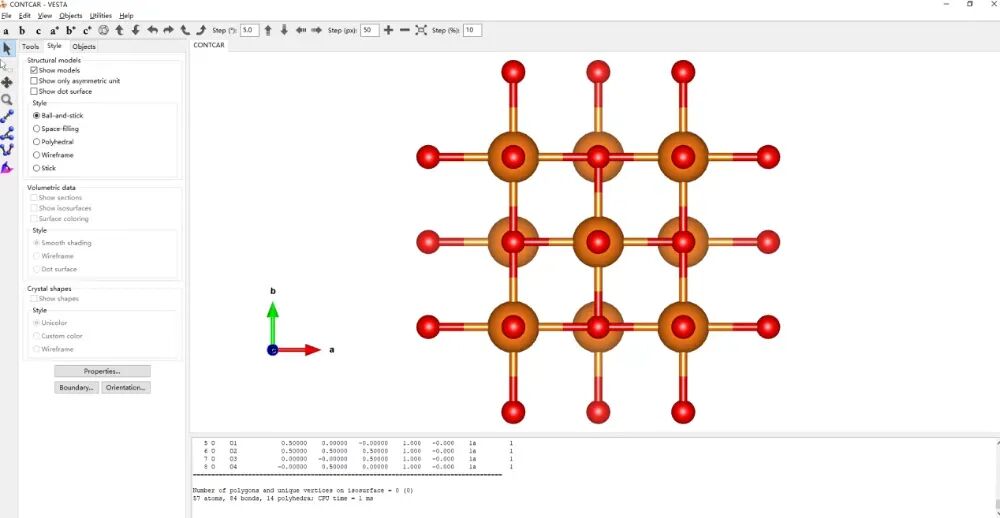Click the Boundary... button
The image size is (1000, 518).
click(x=77, y=387)
